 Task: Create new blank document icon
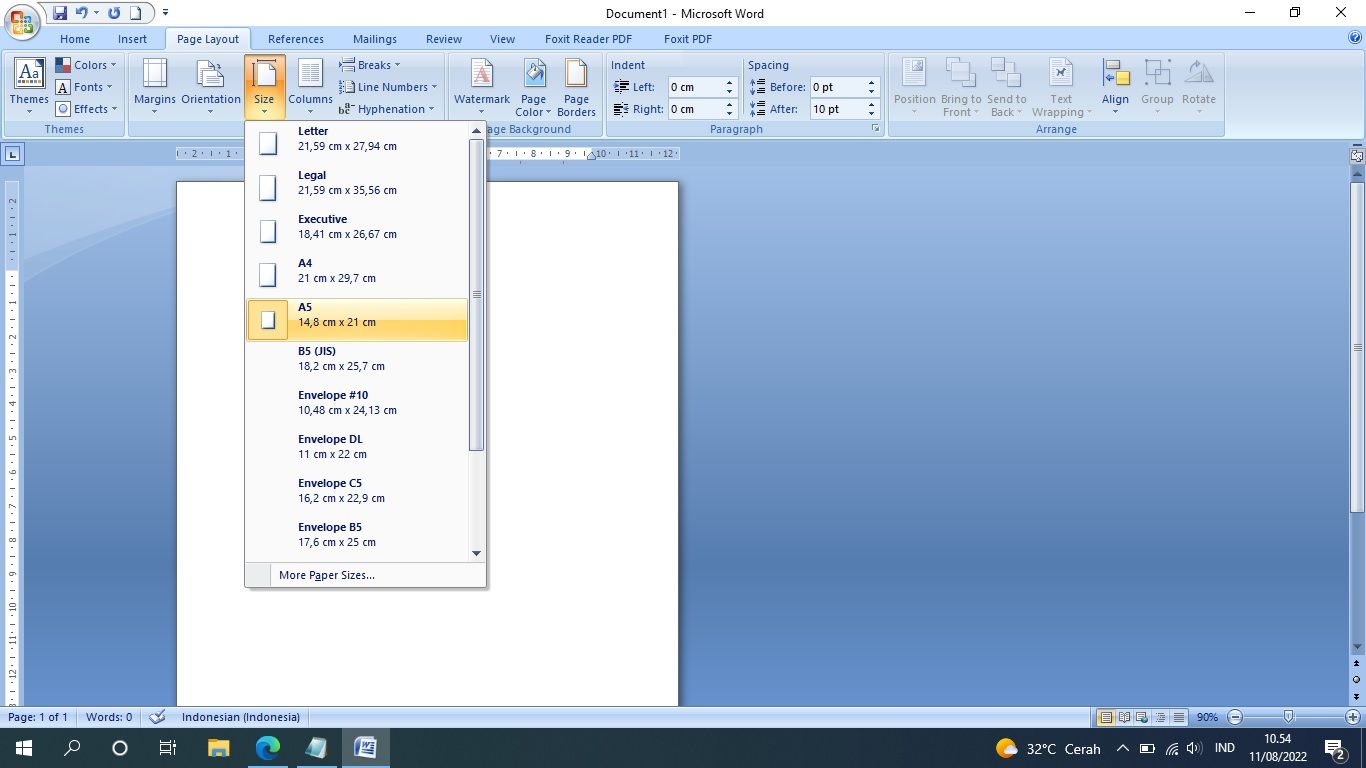[x=135, y=13]
